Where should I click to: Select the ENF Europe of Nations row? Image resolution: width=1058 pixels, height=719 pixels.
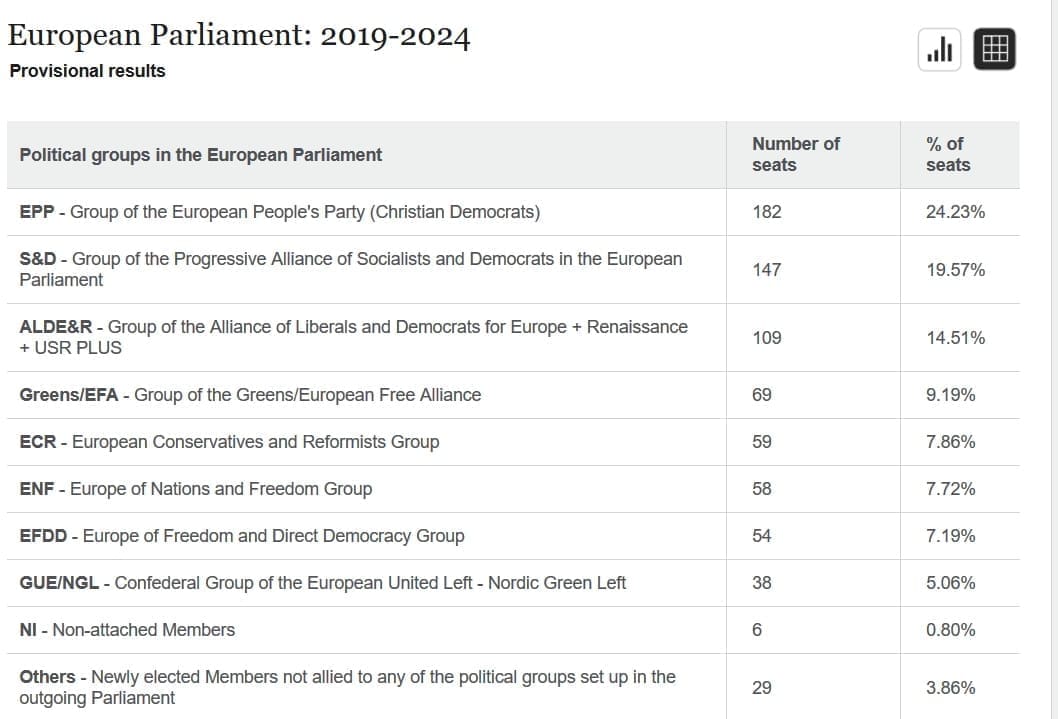[196, 489]
